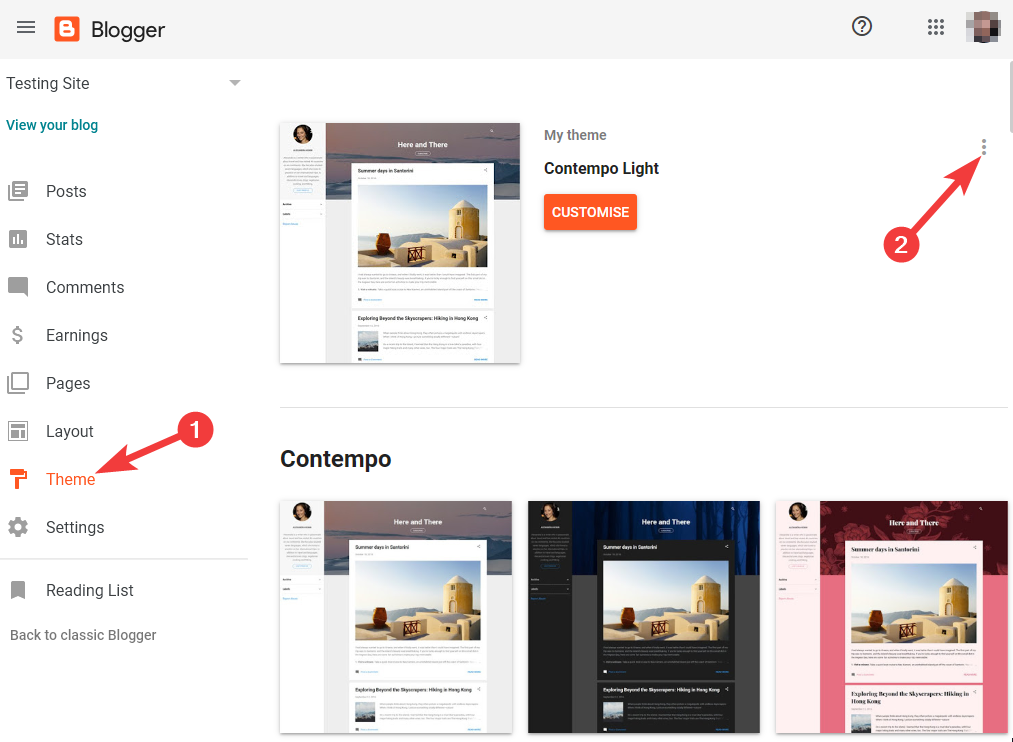Click the Contempo section heading

[335, 459]
